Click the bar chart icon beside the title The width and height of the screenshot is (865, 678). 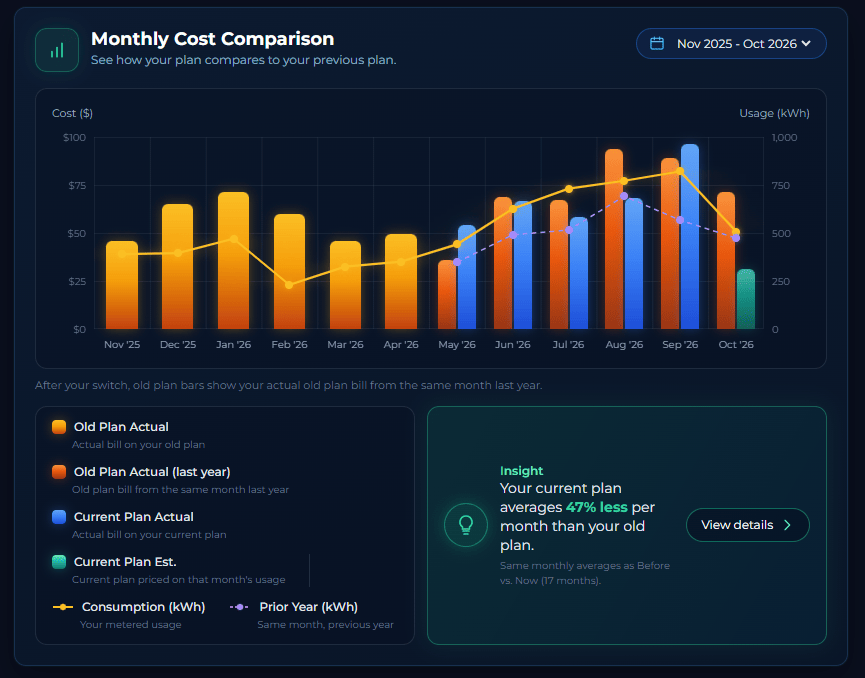tap(57, 50)
